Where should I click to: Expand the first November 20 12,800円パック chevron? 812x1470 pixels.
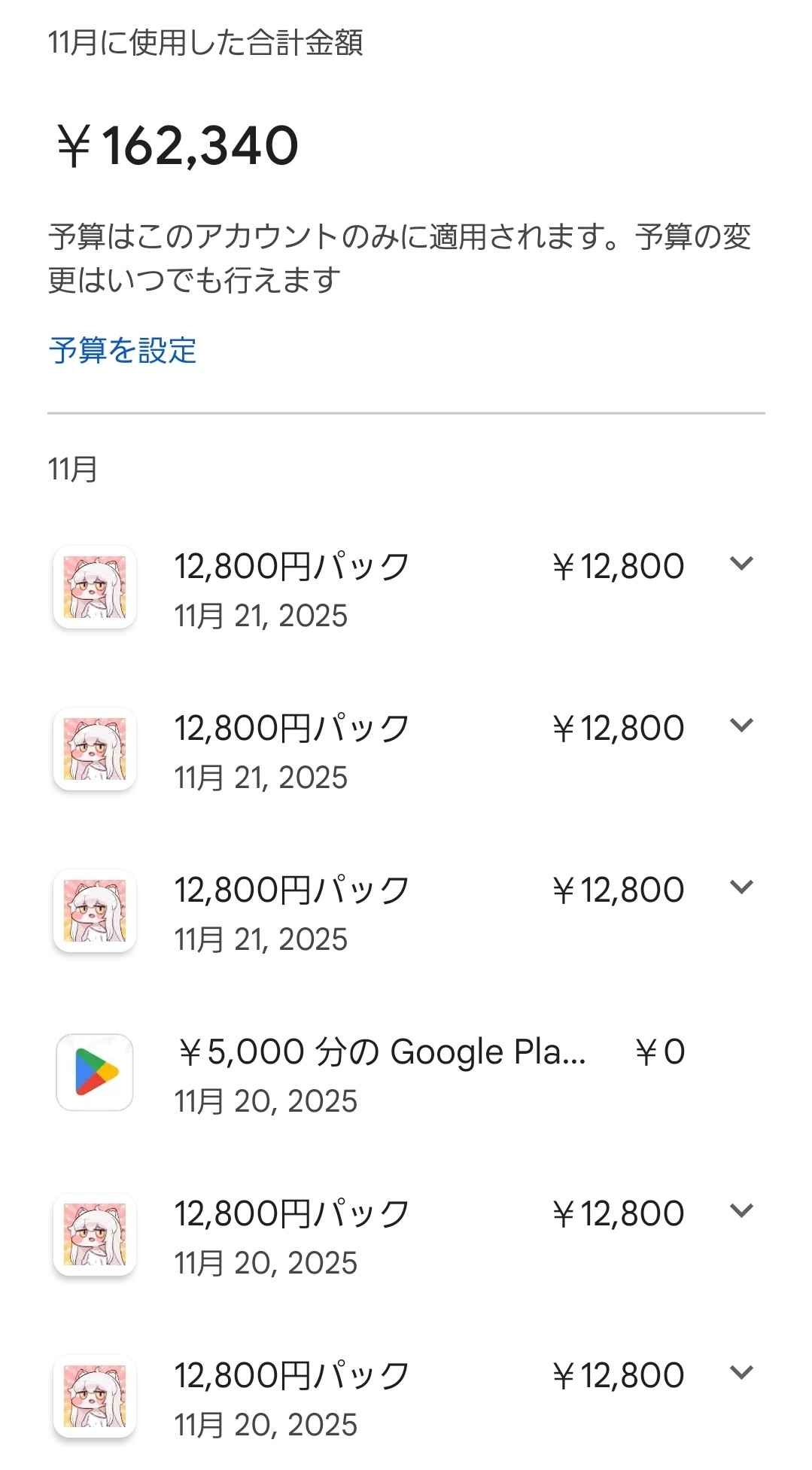tap(741, 1211)
